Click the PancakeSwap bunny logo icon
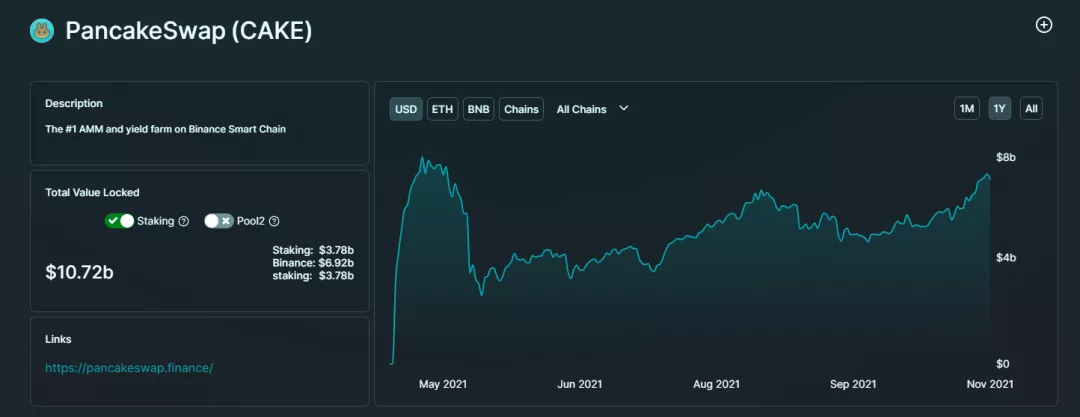Viewport: 1080px width, 417px height. (x=42, y=31)
